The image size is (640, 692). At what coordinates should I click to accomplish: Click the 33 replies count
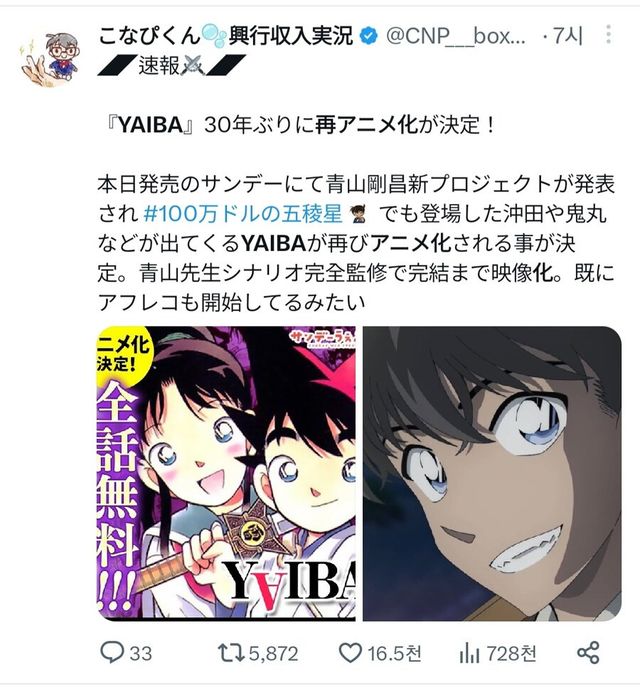pos(141,654)
